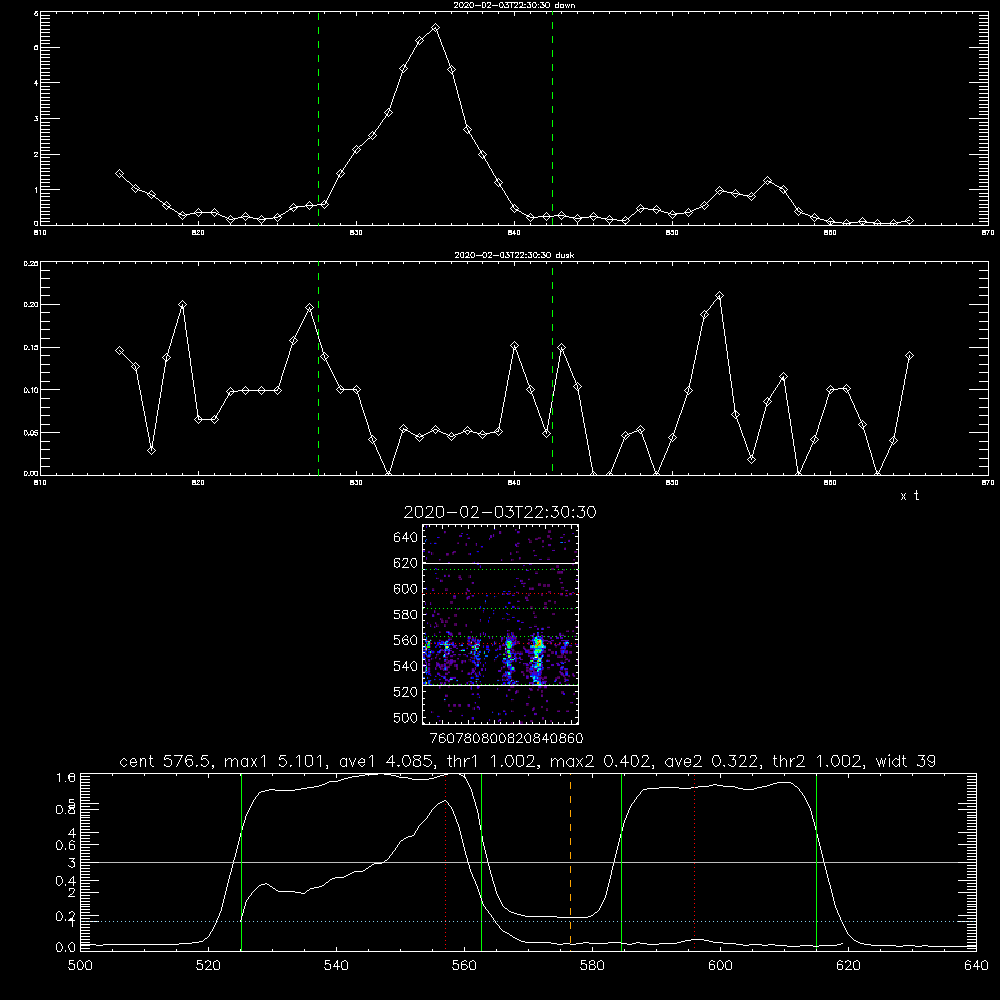The height and width of the screenshot is (1000, 1000).
Task: Click the '560' y-axis label of spectrogram
Action: pyautogui.click(x=406, y=640)
